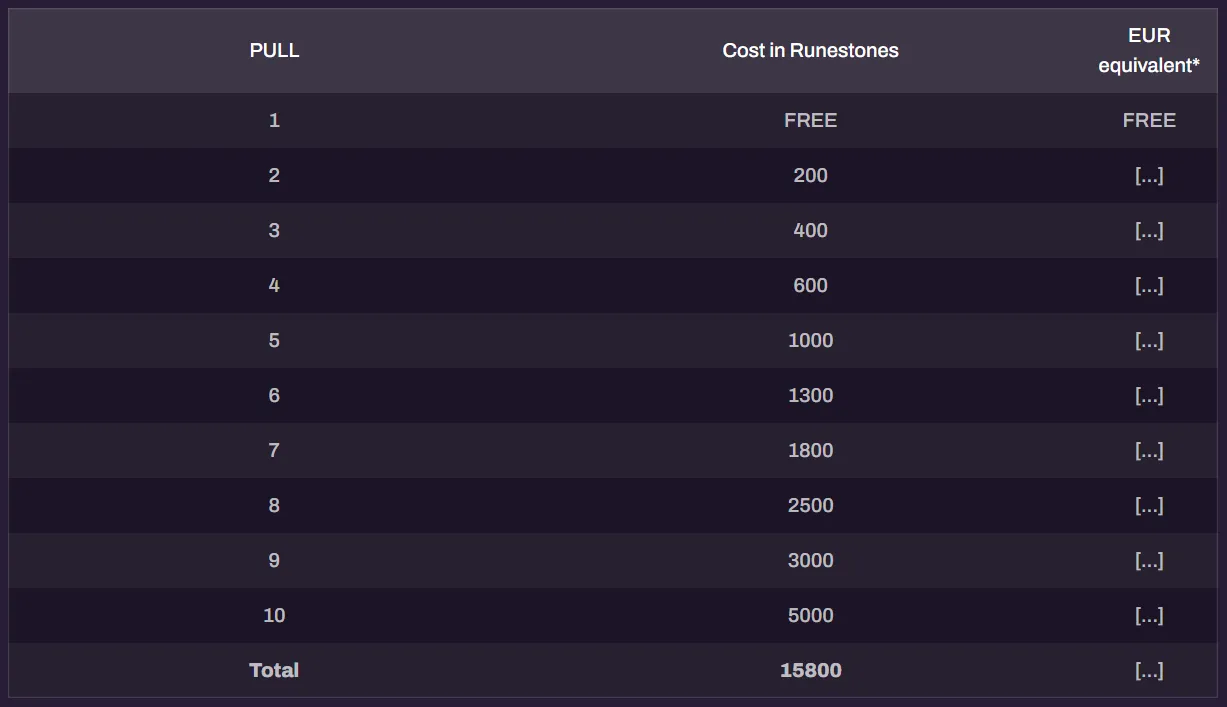Image resolution: width=1227 pixels, height=707 pixels.
Task: Click the EUR placeholder for pull 2
Action: (1149, 175)
